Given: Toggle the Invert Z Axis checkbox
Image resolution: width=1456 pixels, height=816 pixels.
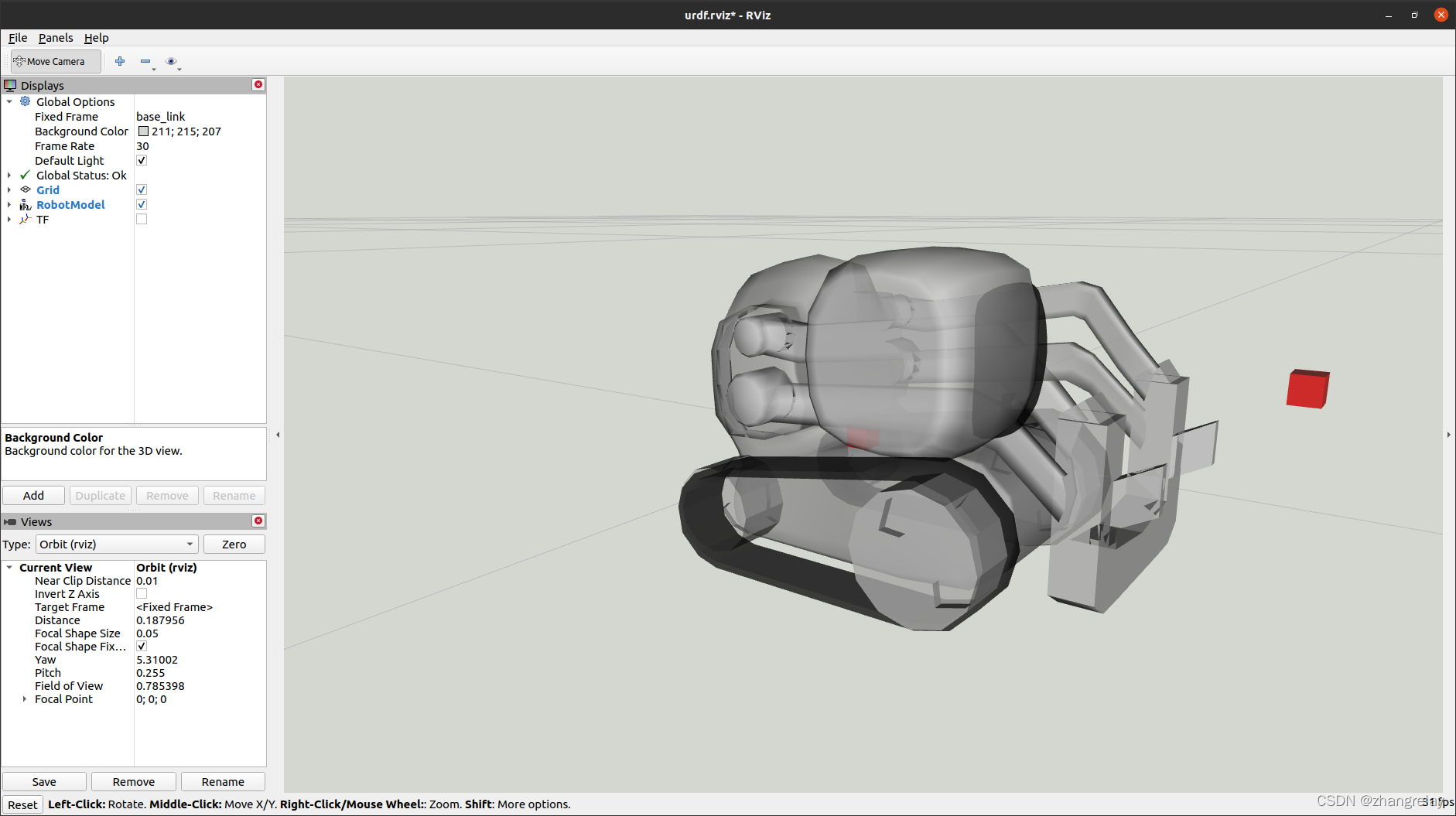Looking at the screenshot, I should [x=142, y=593].
